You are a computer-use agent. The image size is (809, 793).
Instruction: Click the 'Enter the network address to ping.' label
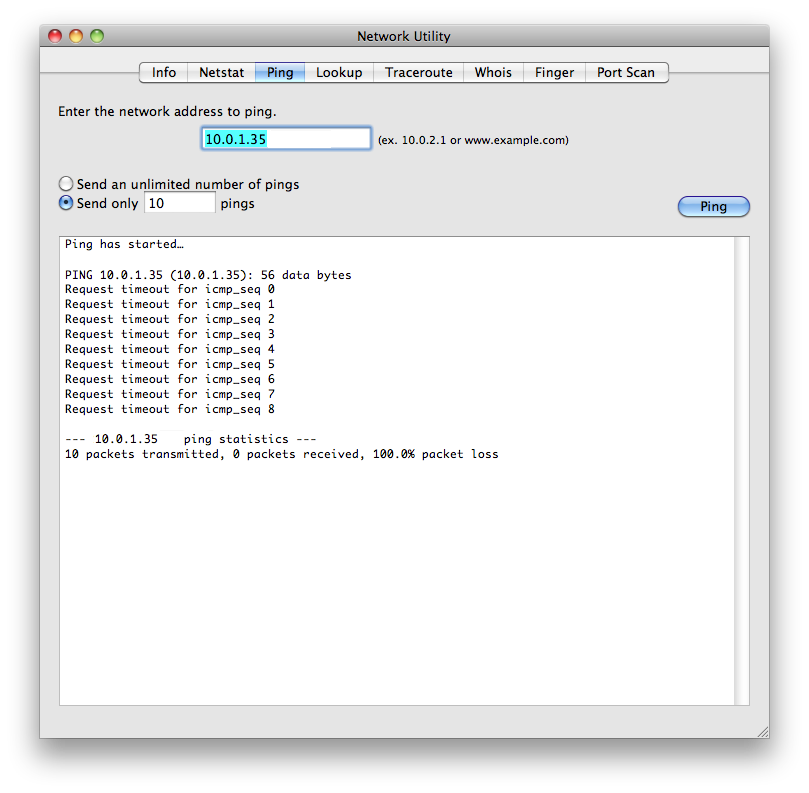pyautogui.click(x=167, y=111)
